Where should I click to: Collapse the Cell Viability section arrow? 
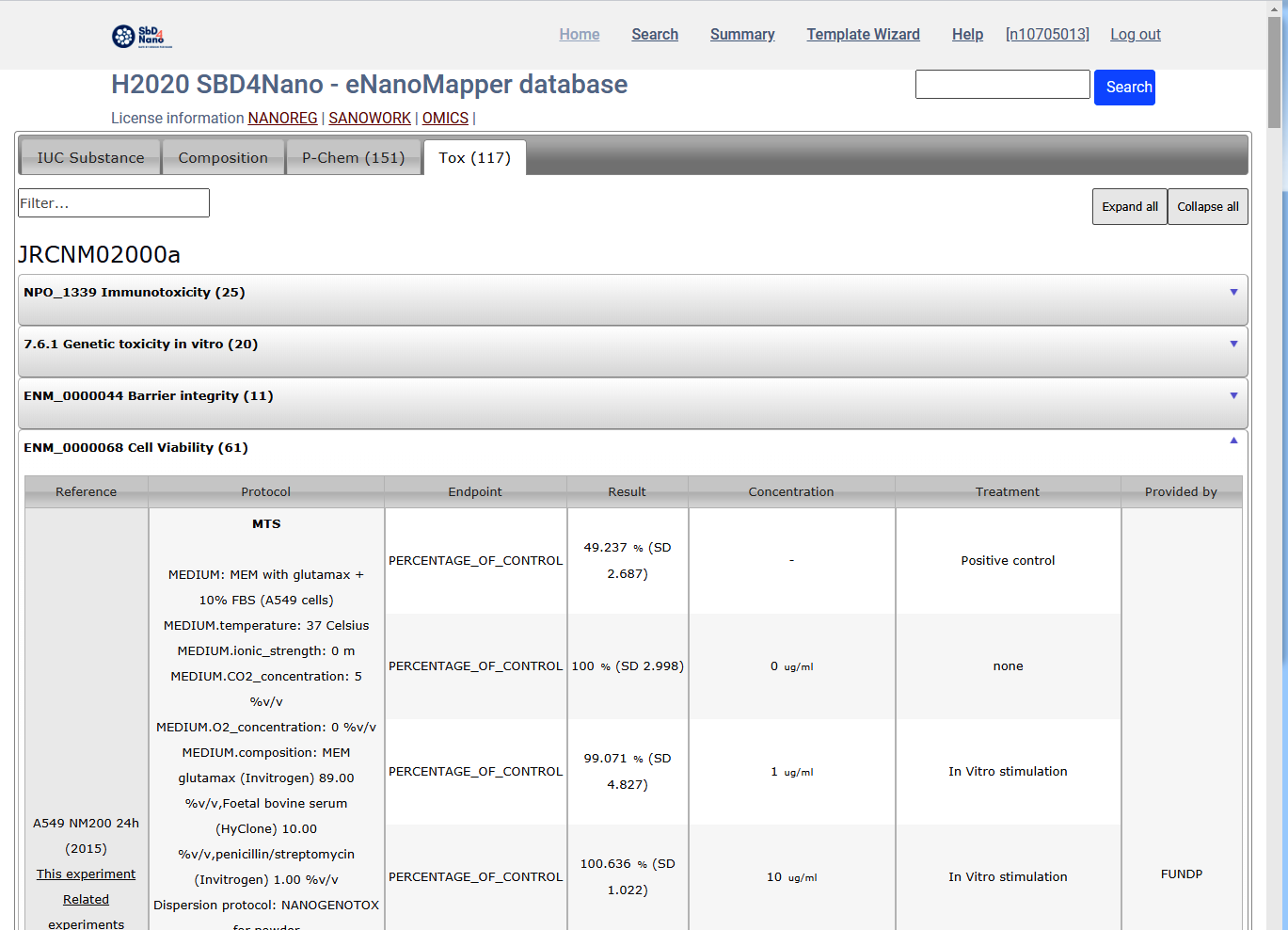coord(1233,441)
